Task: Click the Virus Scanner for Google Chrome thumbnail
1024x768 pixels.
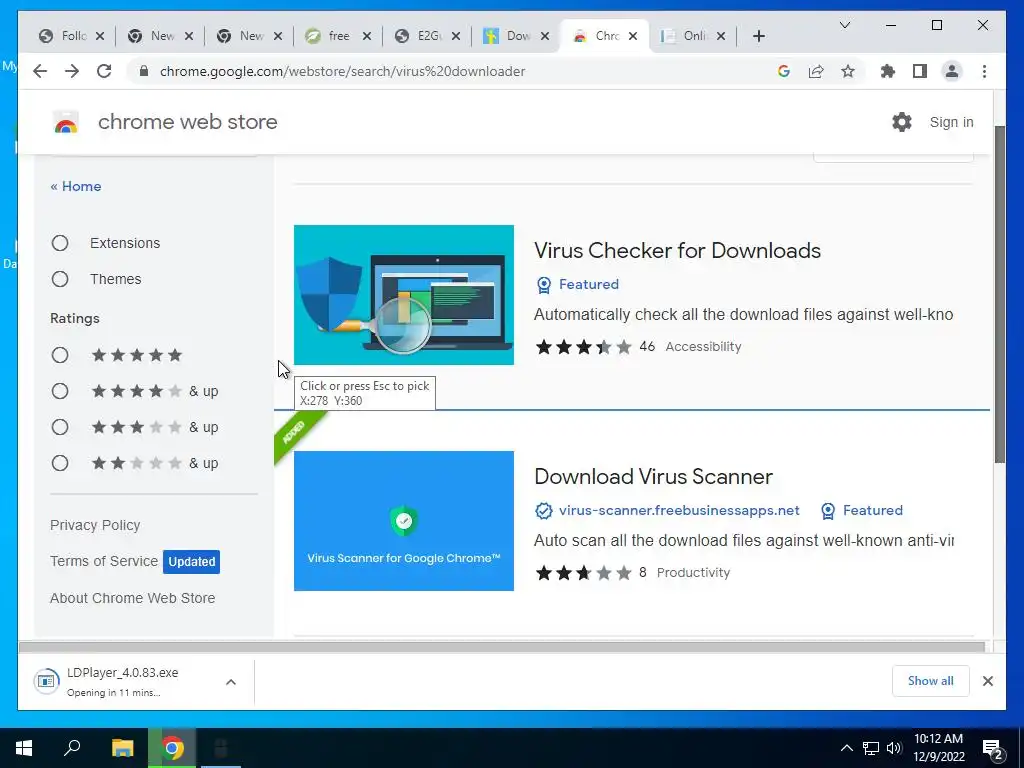Action: pyautogui.click(x=404, y=520)
